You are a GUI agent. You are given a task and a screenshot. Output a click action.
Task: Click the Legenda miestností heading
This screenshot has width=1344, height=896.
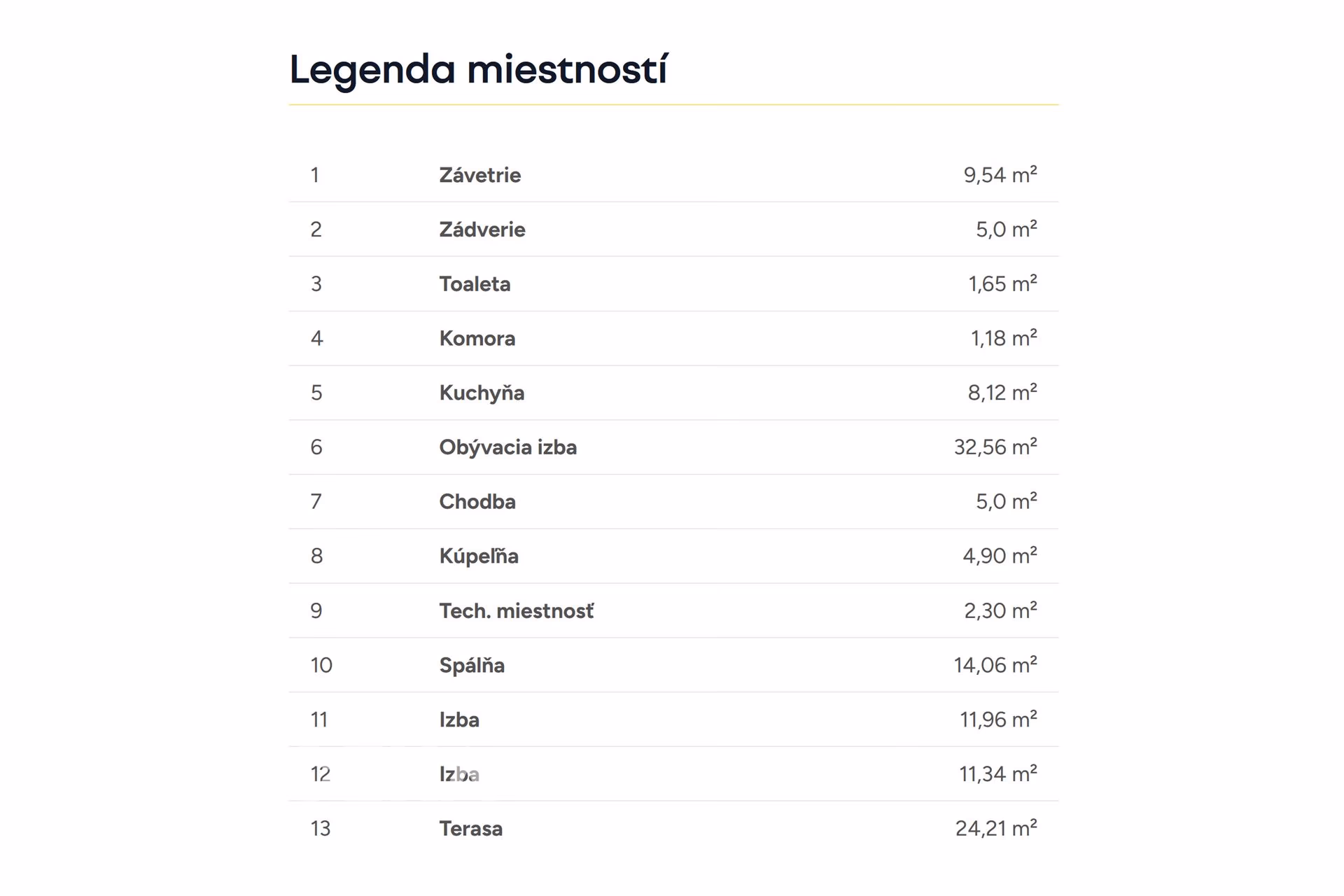[x=478, y=69]
